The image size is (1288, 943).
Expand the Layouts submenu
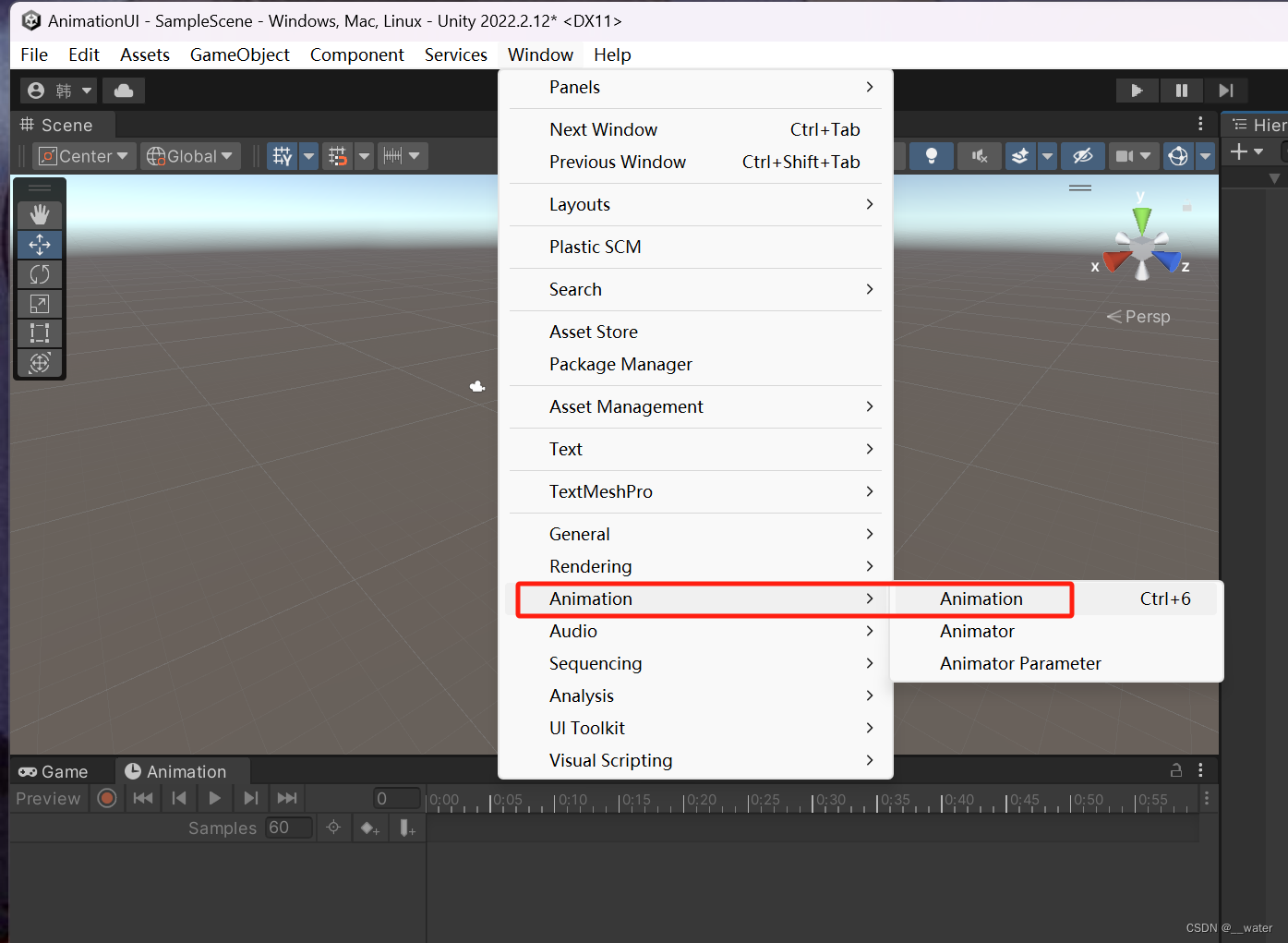(x=695, y=204)
